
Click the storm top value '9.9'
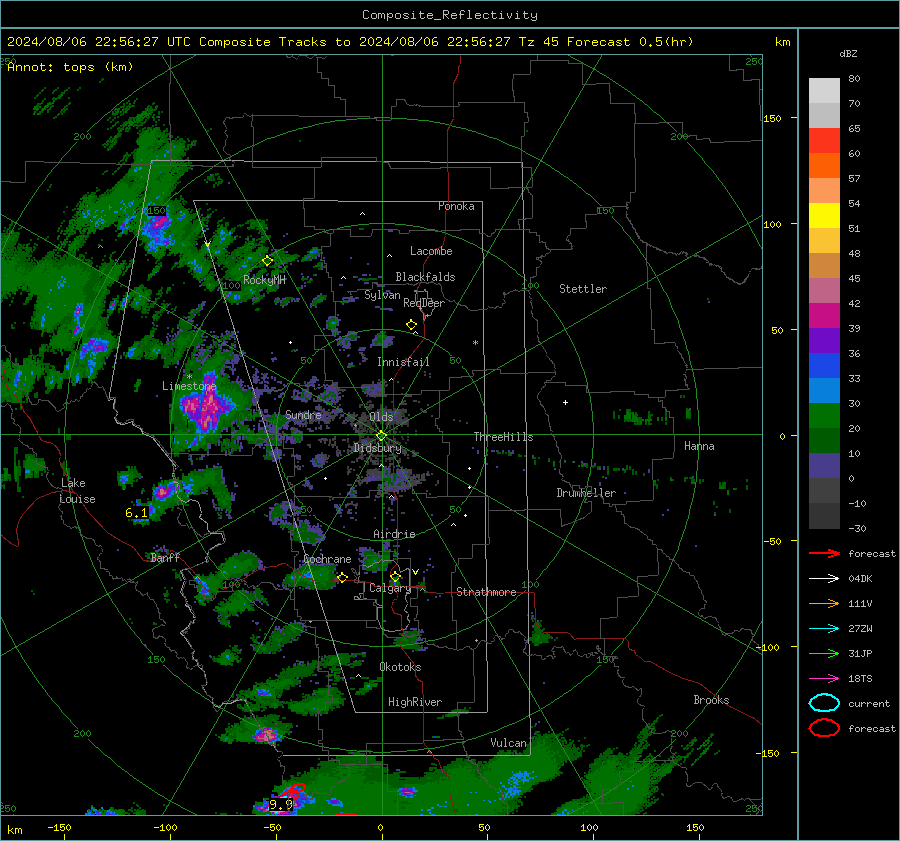coord(281,805)
